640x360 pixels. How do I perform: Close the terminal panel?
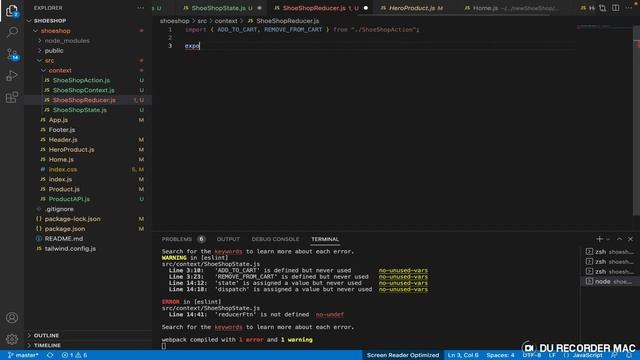[631, 239]
